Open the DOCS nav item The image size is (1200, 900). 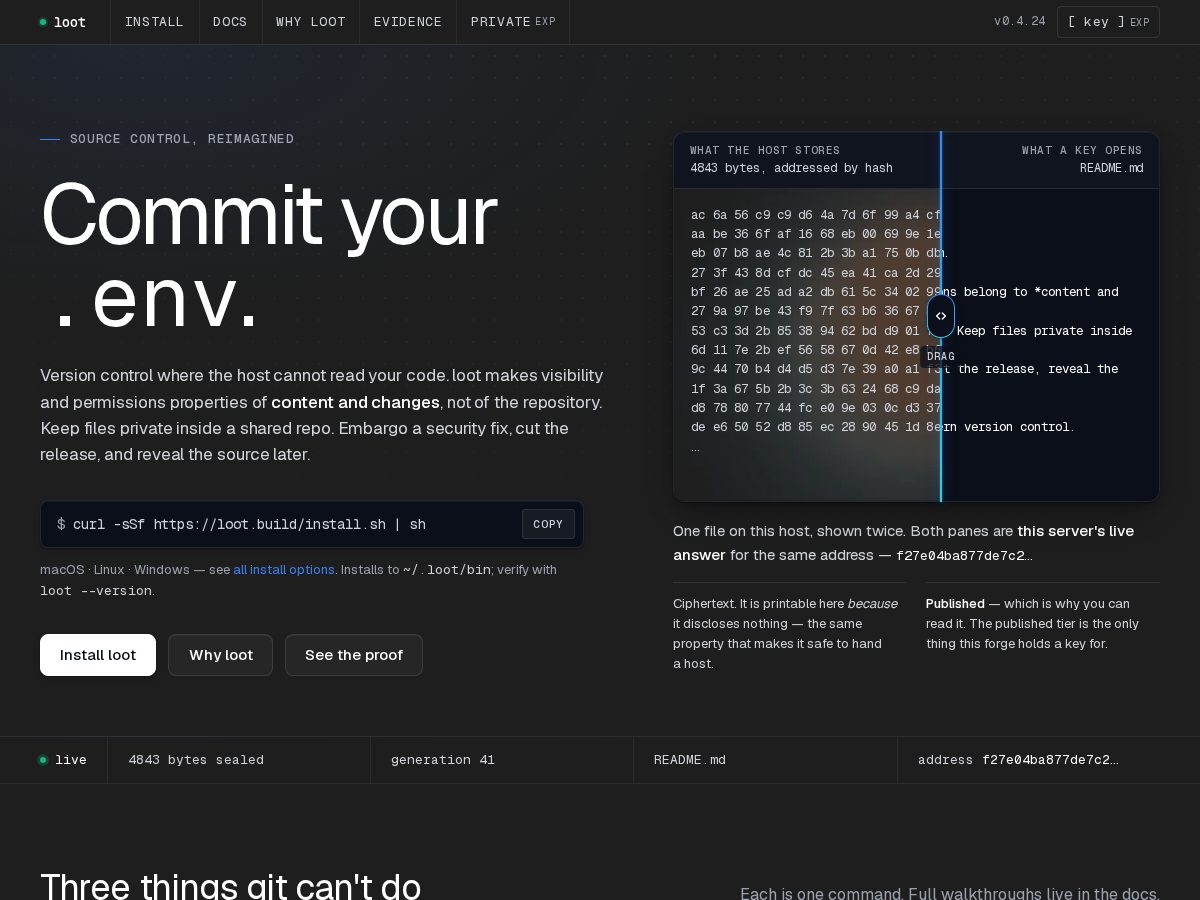230,22
